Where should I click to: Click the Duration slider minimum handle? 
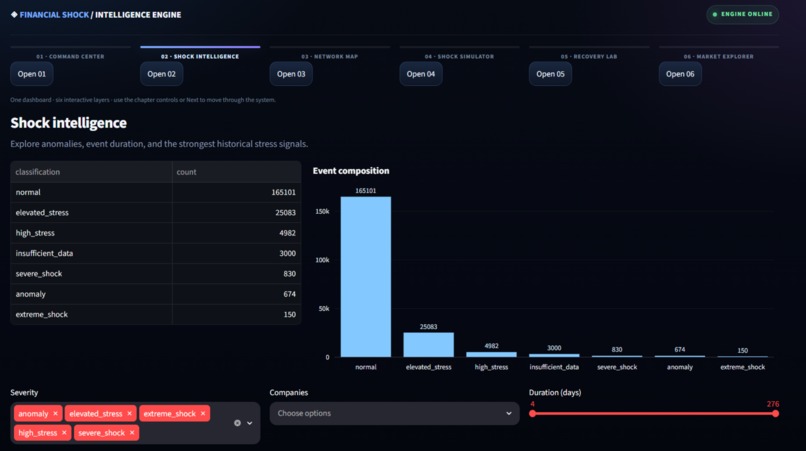pos(533,413)
